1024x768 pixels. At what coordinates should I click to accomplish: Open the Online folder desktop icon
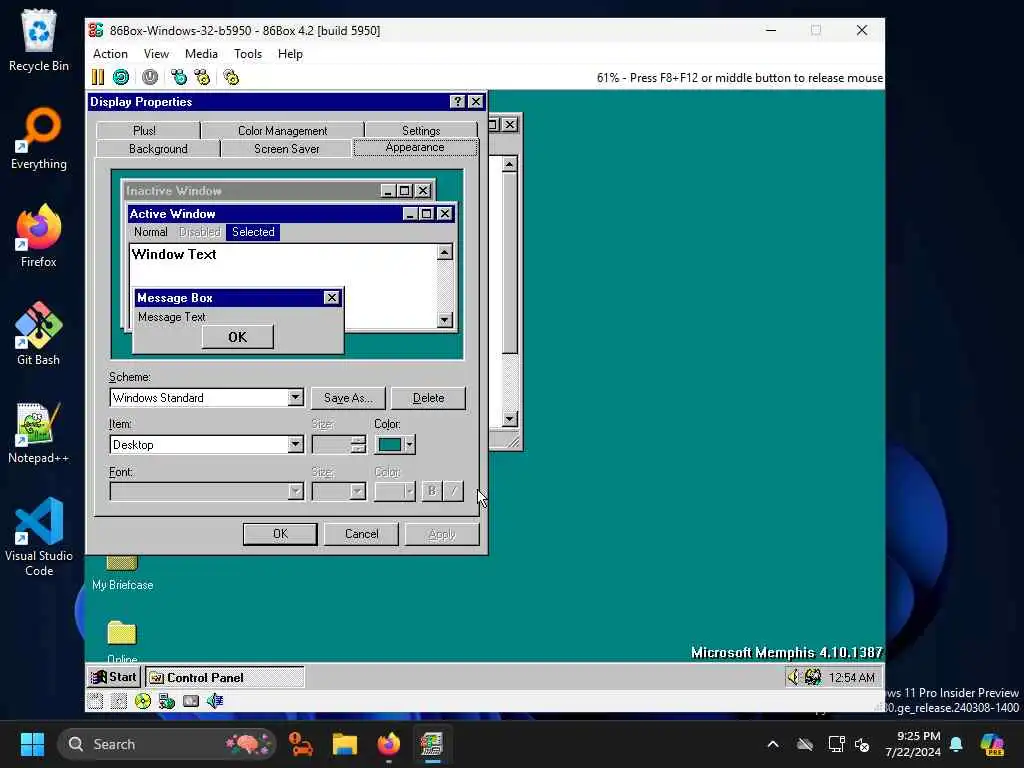(122, 640)
